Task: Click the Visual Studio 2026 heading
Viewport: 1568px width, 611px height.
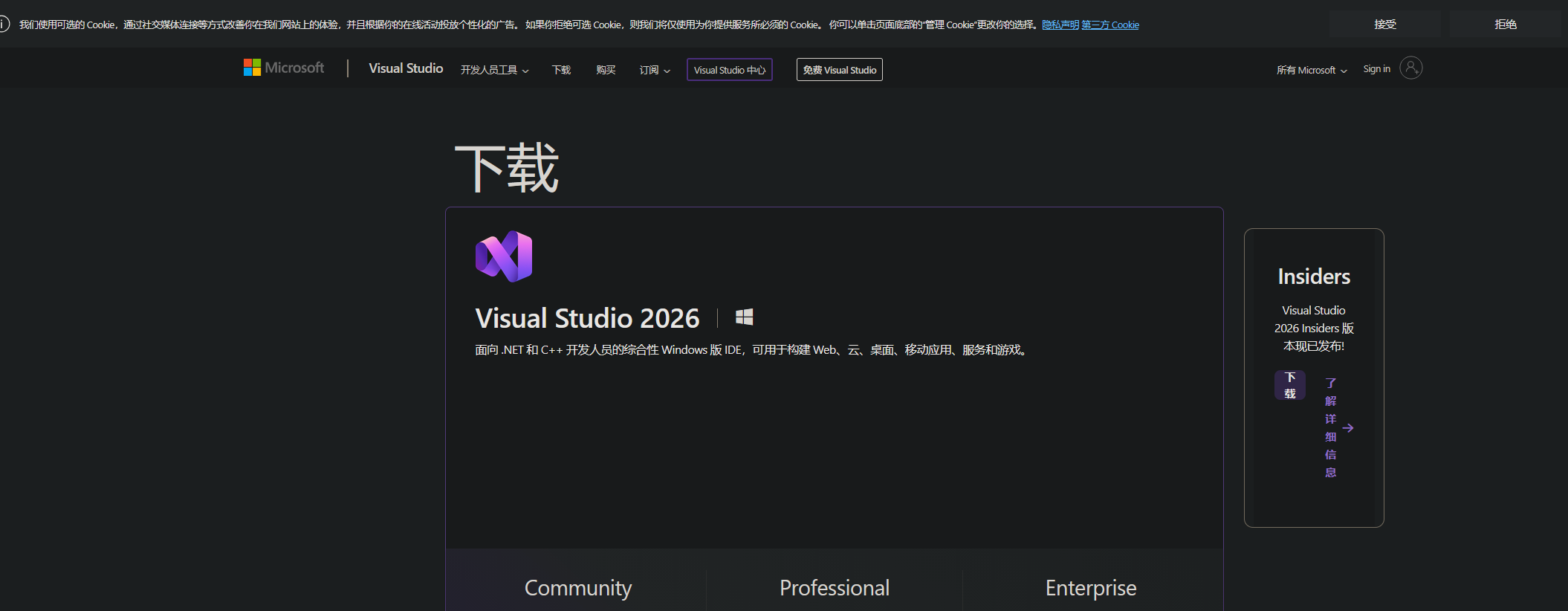Action: 587,318
